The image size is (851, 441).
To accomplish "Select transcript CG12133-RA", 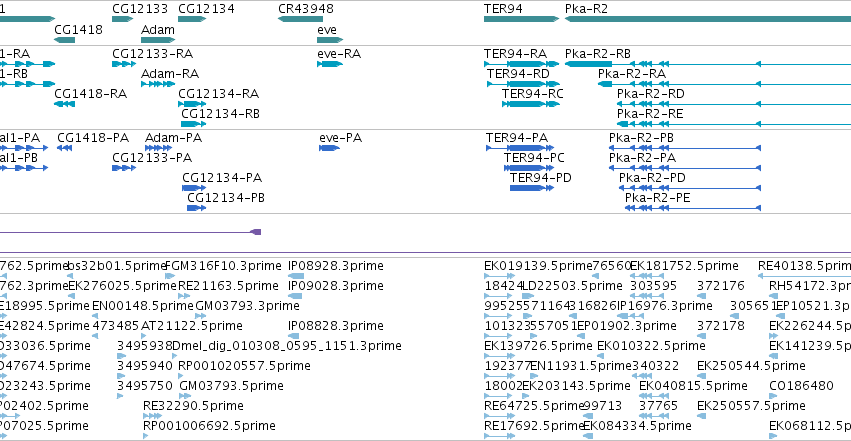I will point(124,64).
